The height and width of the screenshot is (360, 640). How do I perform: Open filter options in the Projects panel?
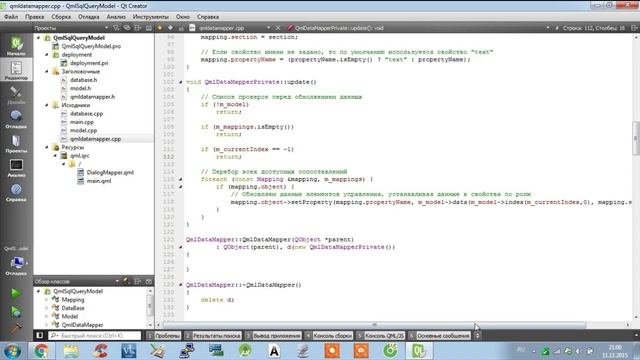point(116,28)
